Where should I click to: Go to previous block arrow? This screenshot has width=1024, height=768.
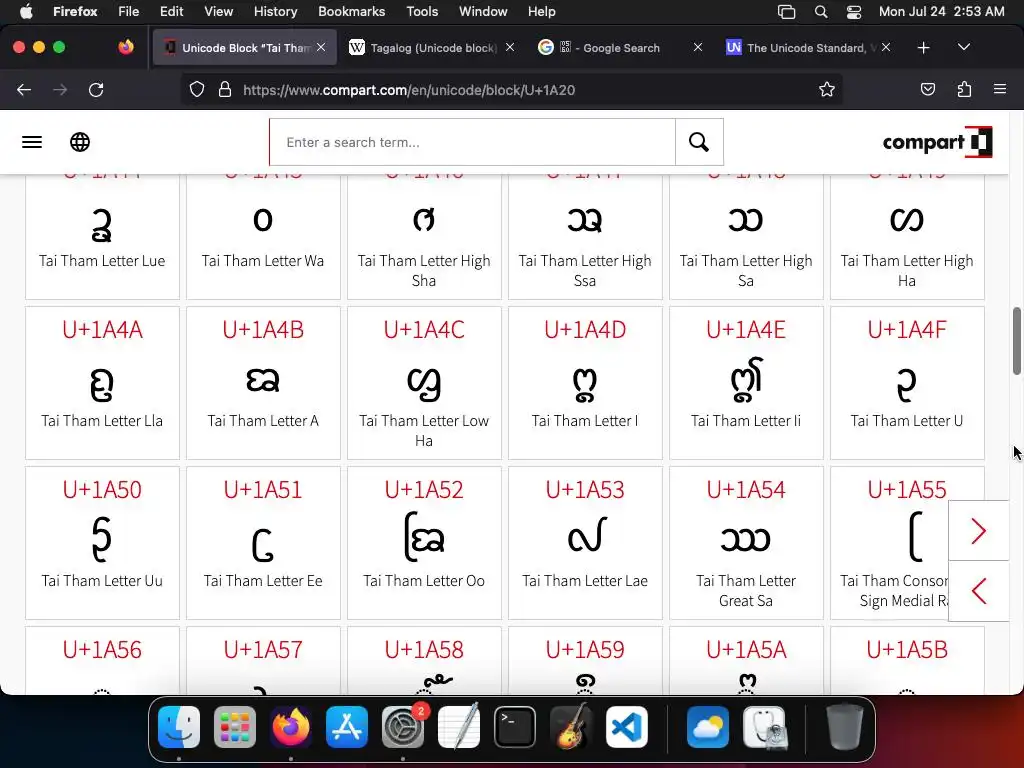pos(978,591)
